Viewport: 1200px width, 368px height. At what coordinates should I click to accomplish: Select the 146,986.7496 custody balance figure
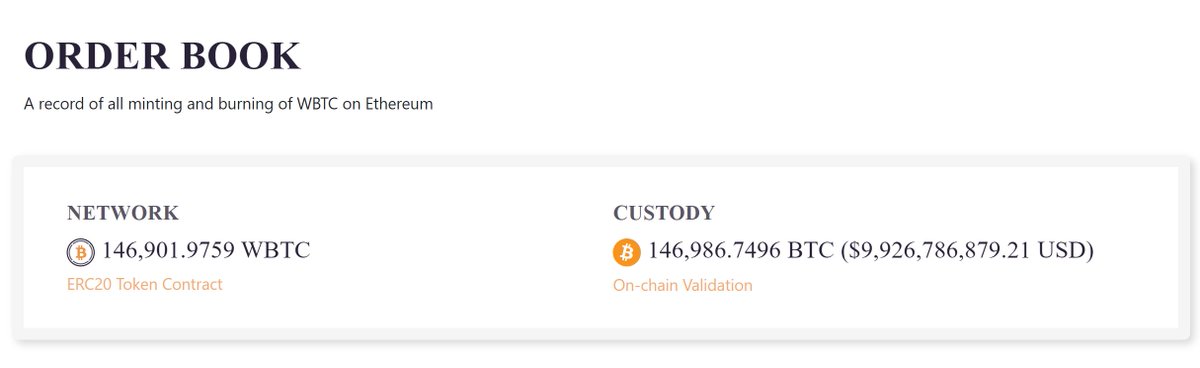coord(713,250)
